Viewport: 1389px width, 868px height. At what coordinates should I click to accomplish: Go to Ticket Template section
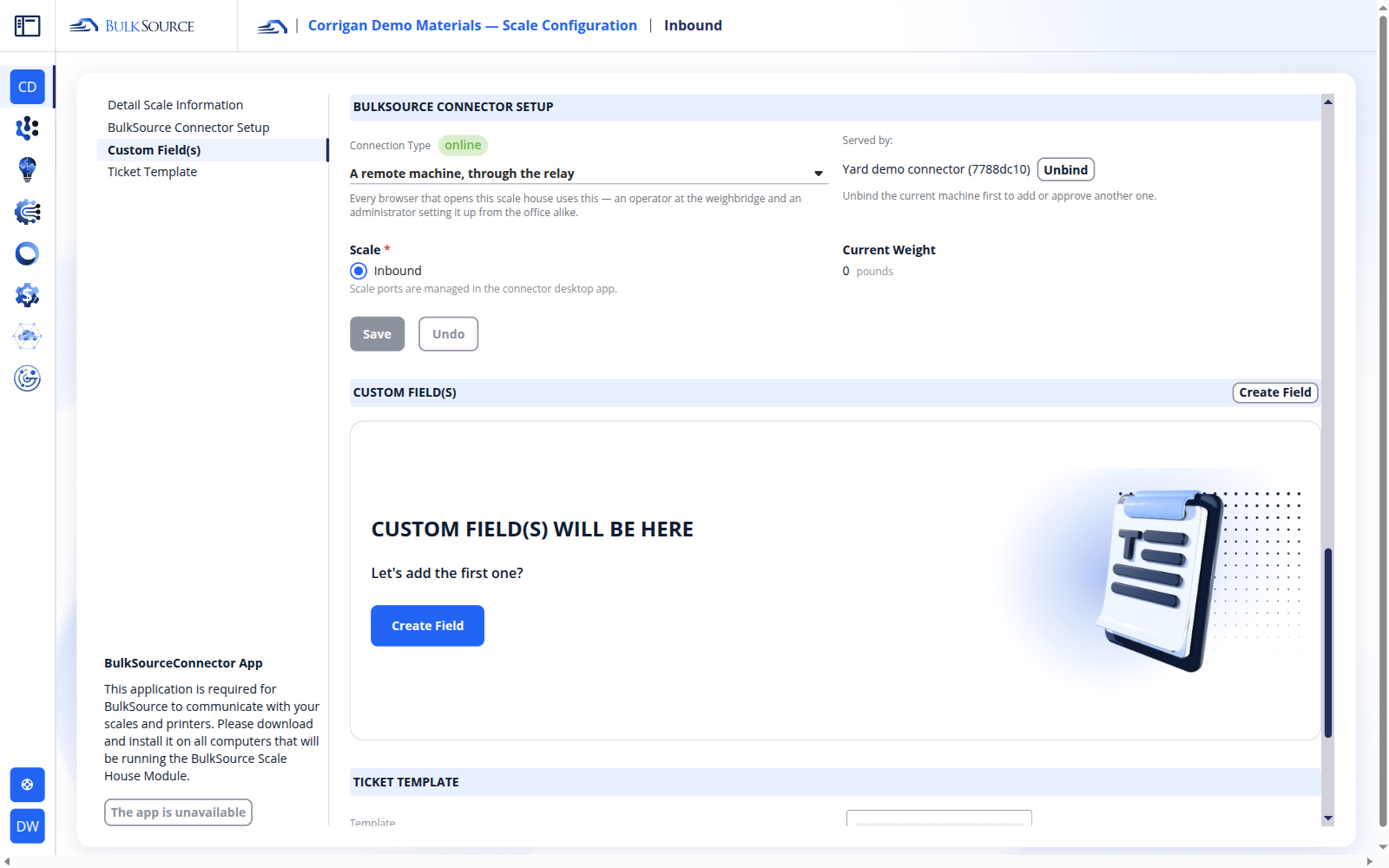click(x=152, y=172)
